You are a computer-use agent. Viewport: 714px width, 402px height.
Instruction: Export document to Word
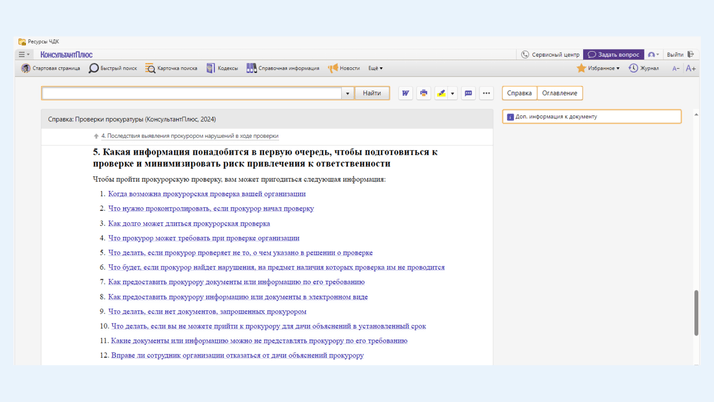point(405,93)
